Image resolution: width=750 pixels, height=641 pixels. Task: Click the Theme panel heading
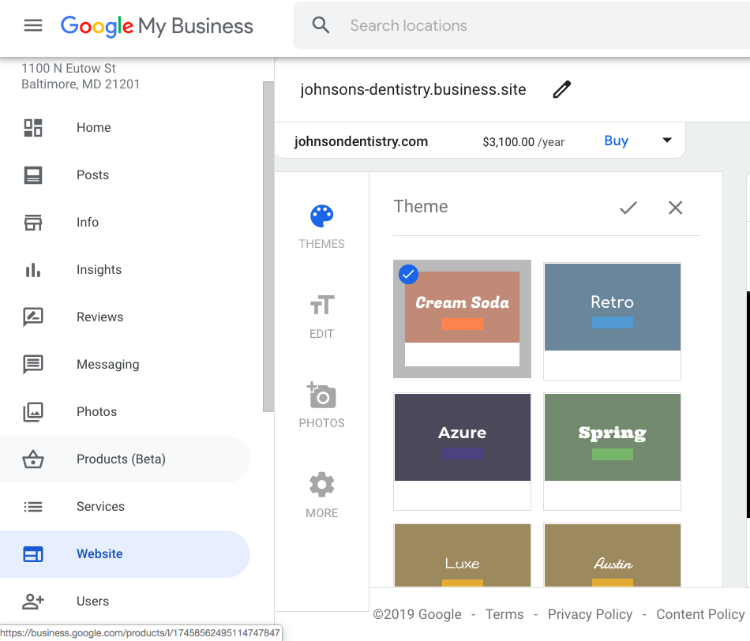point(420,207)
